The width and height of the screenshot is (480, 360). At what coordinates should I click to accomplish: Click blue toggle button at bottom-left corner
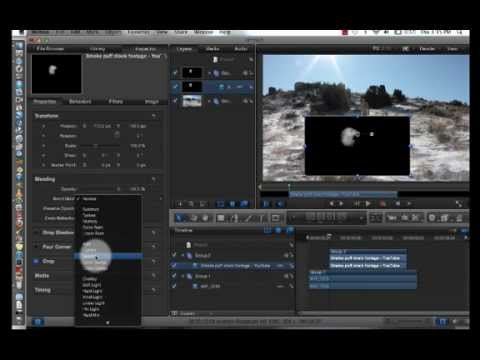38,322
